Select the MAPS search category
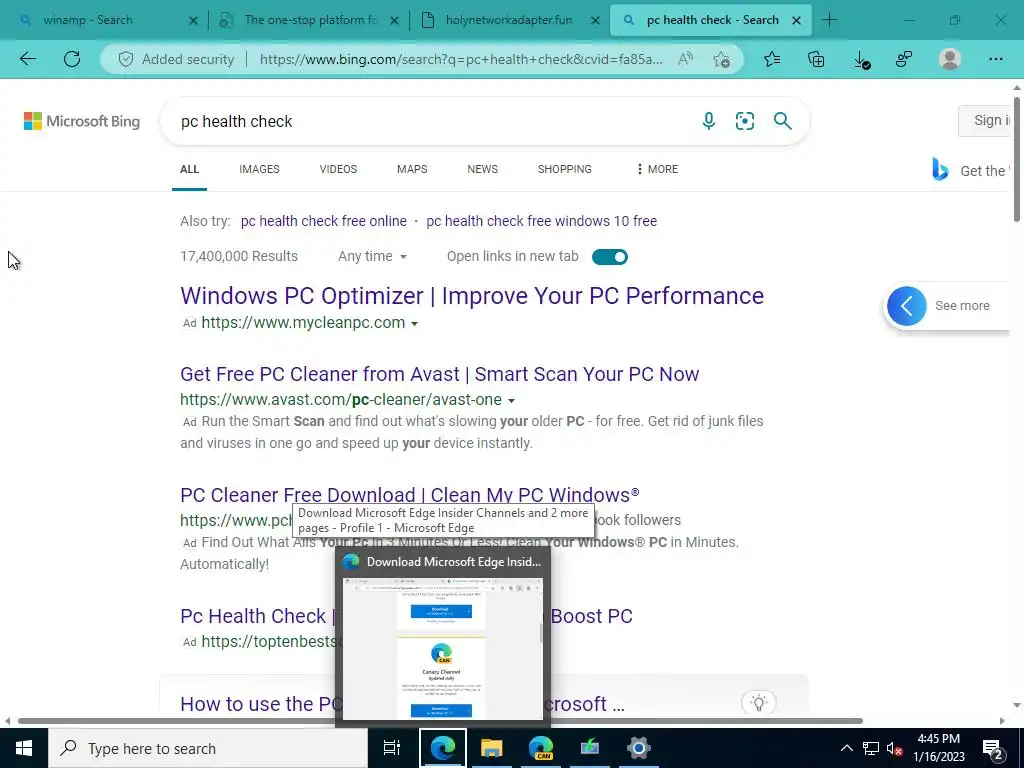The image size is (1024, 768). tap(412, 169)
